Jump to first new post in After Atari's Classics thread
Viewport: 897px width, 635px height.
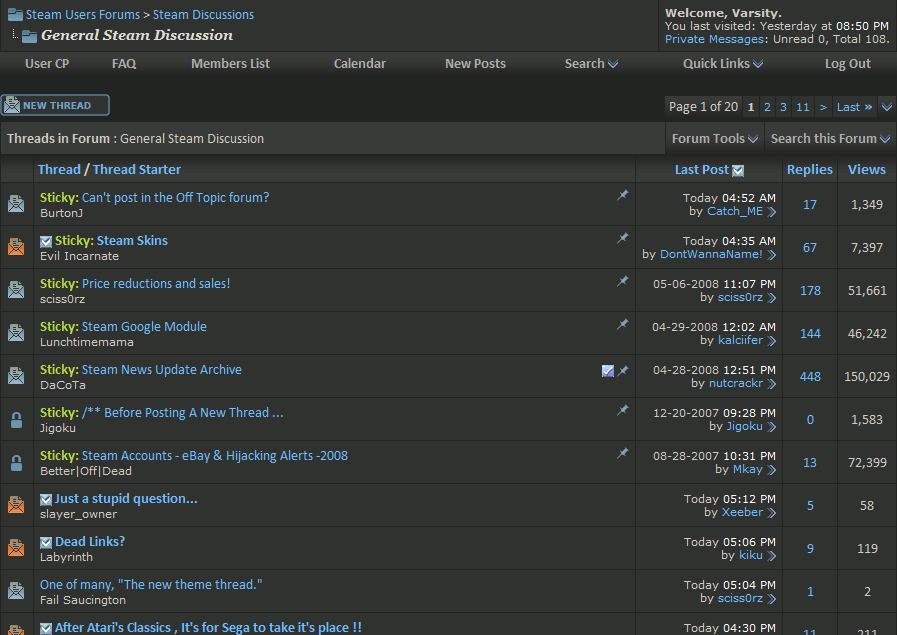(46, 629)
